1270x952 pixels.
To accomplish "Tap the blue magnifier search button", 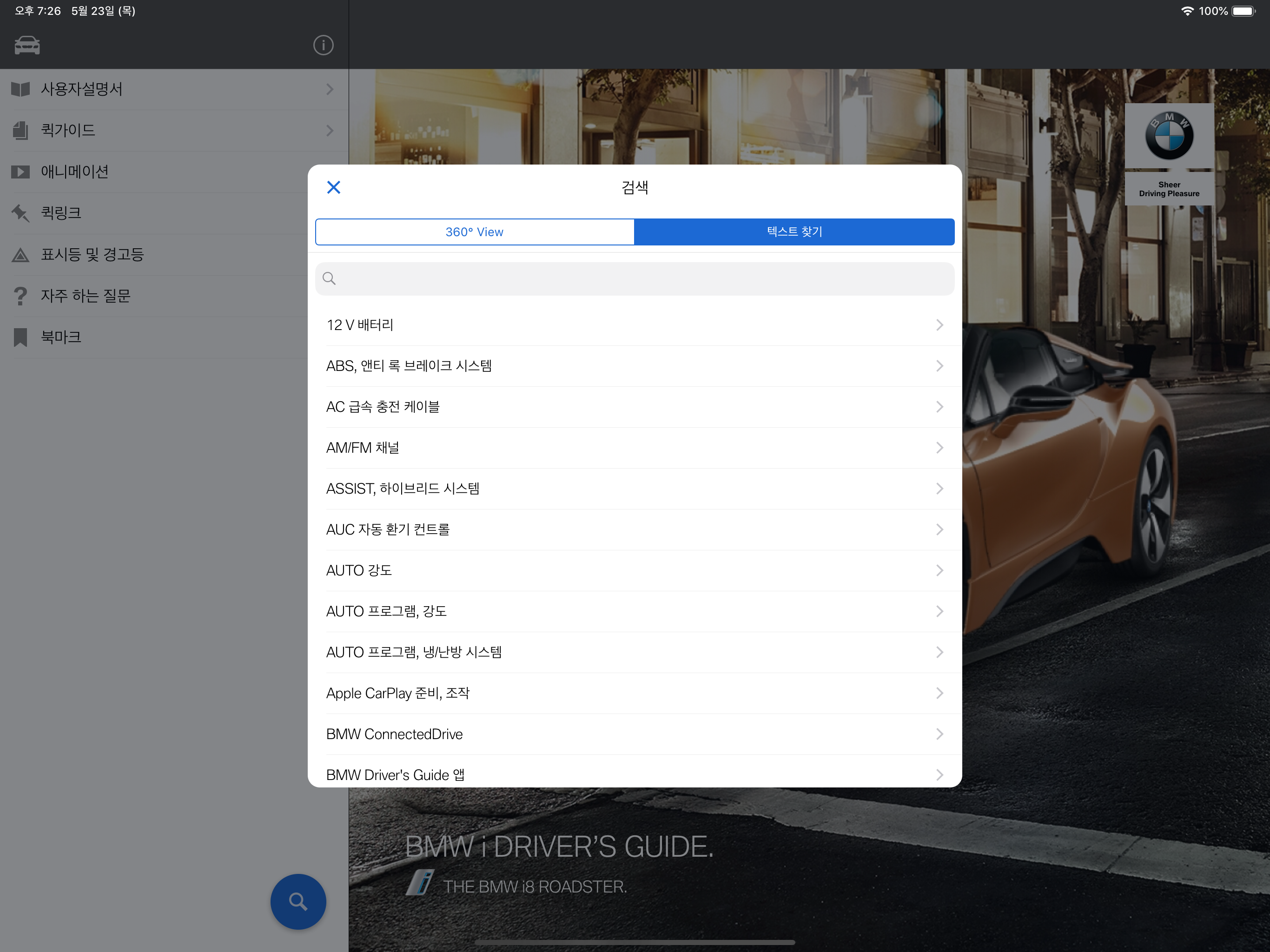I will [x=298, y=901].
